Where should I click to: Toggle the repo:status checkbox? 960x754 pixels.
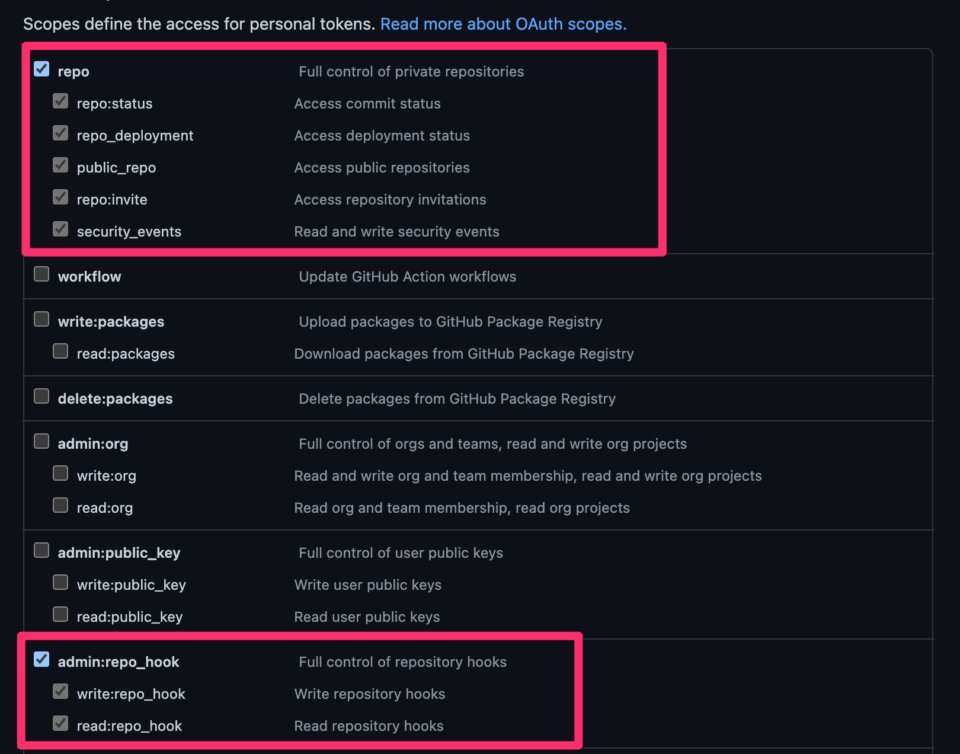[x=61, y=101]
